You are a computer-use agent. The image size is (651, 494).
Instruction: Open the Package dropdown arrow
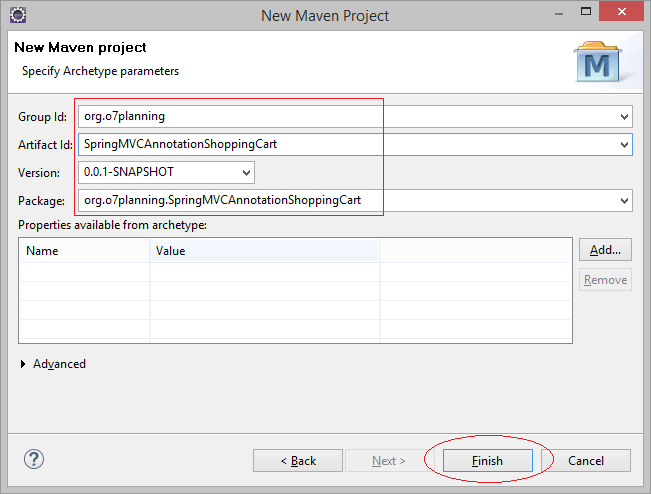(x=624, y=201)
